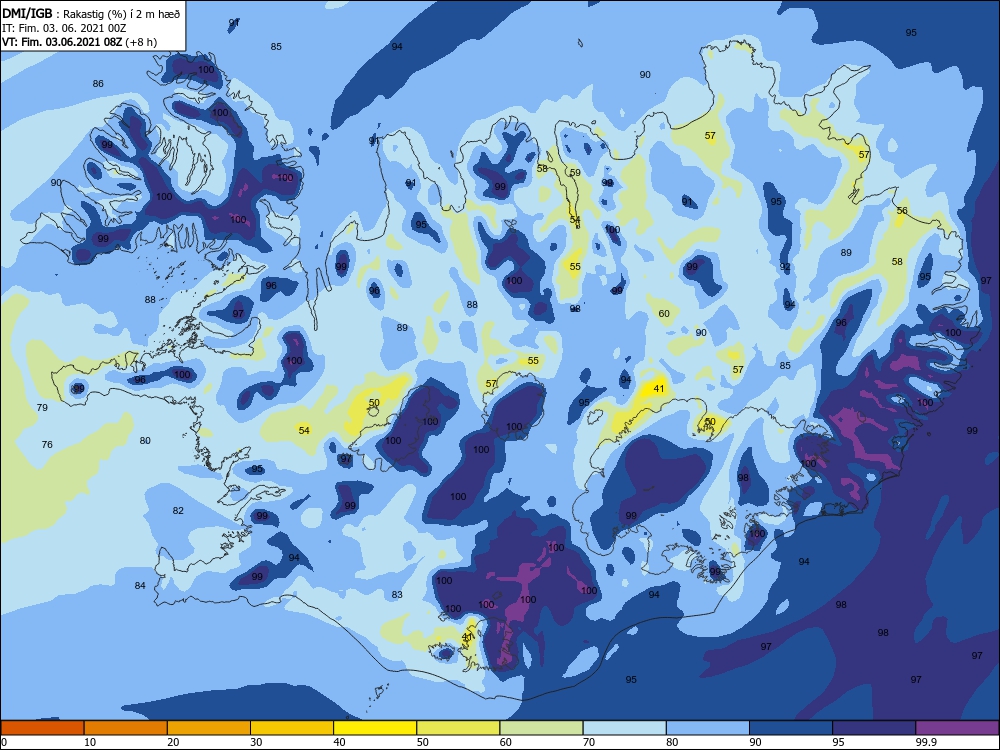1000x750 pixels.
Task: Click the map value '83' in south Iceland
Action: click(397, 594)
